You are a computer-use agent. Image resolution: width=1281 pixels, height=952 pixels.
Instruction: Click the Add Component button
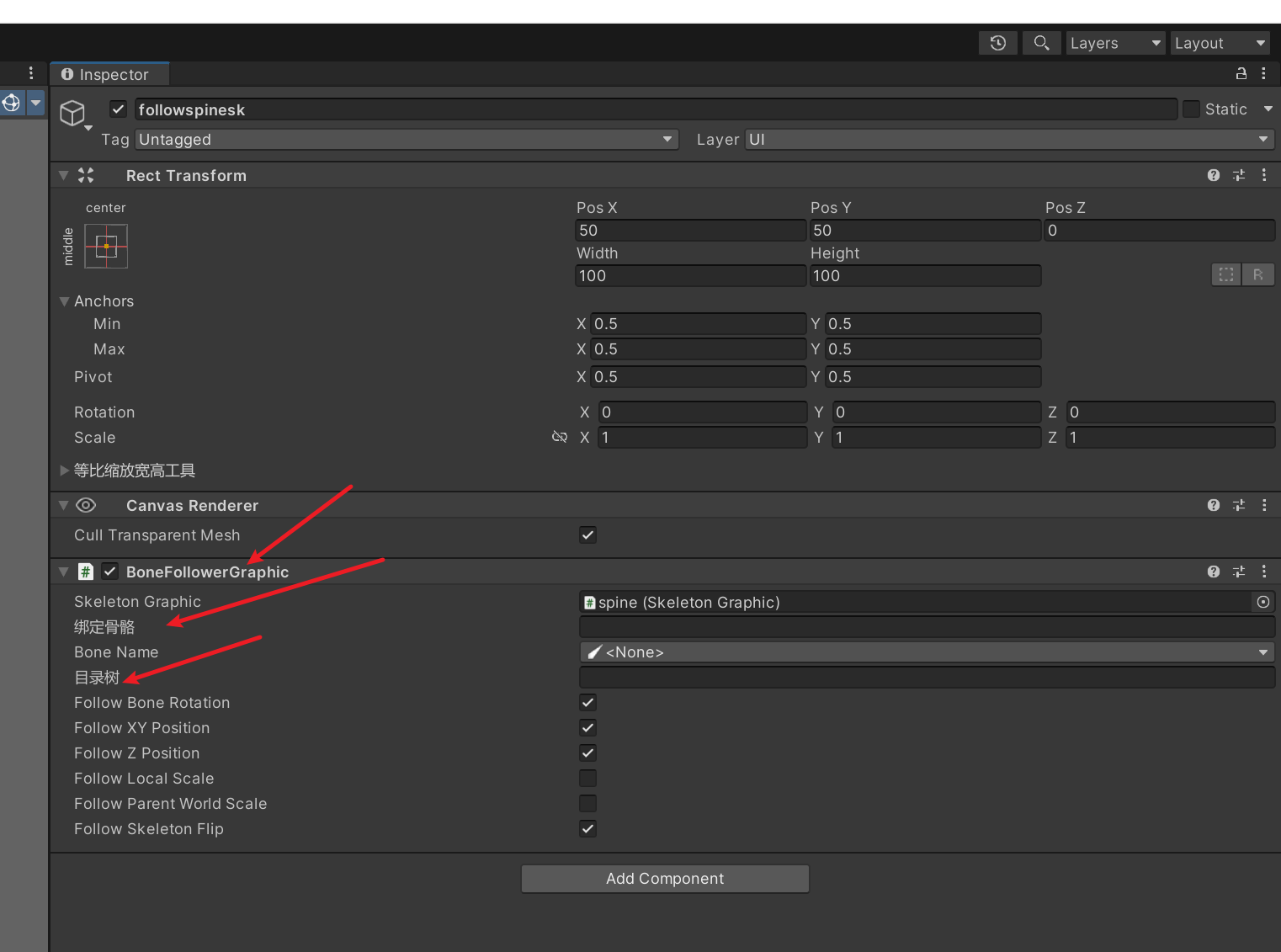pyautogui.click(x=665, y=879)
